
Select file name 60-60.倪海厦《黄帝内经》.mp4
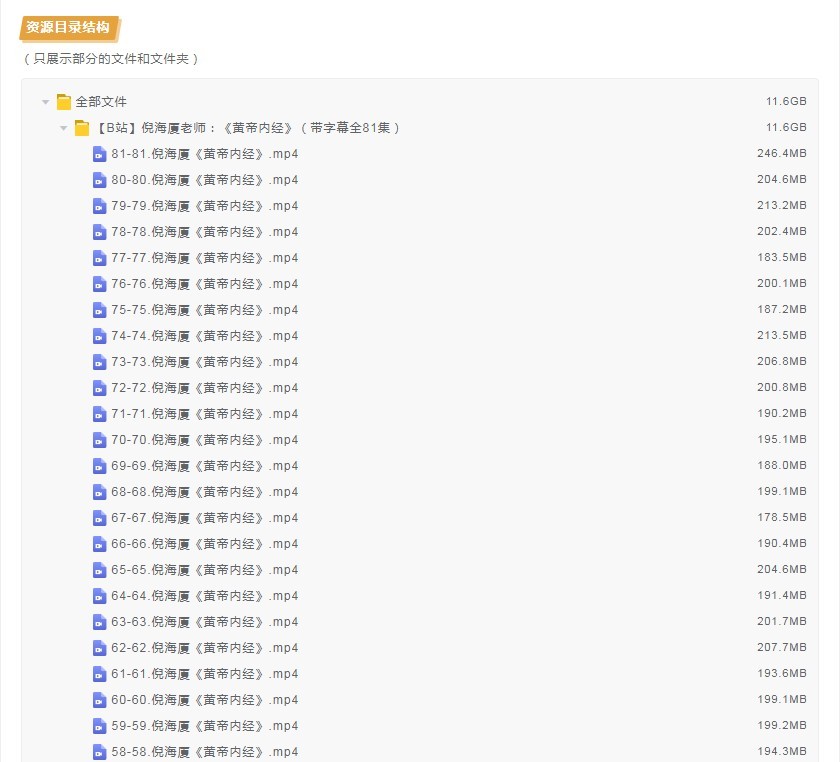205,700
